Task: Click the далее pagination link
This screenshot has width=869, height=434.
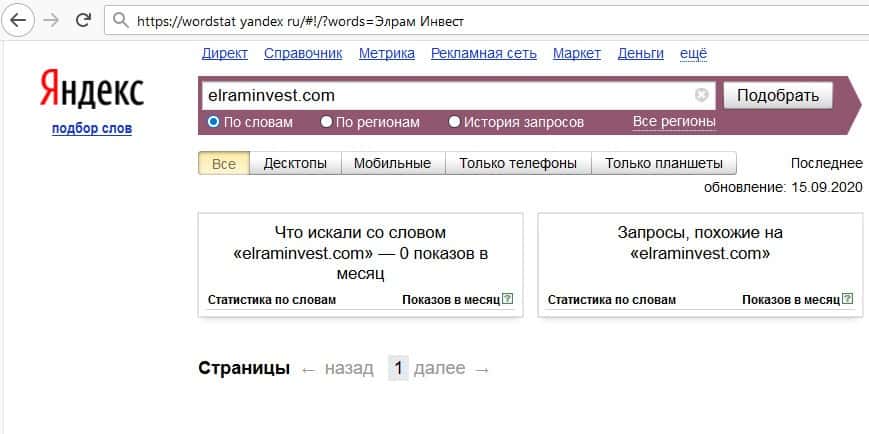Action: 439,368
